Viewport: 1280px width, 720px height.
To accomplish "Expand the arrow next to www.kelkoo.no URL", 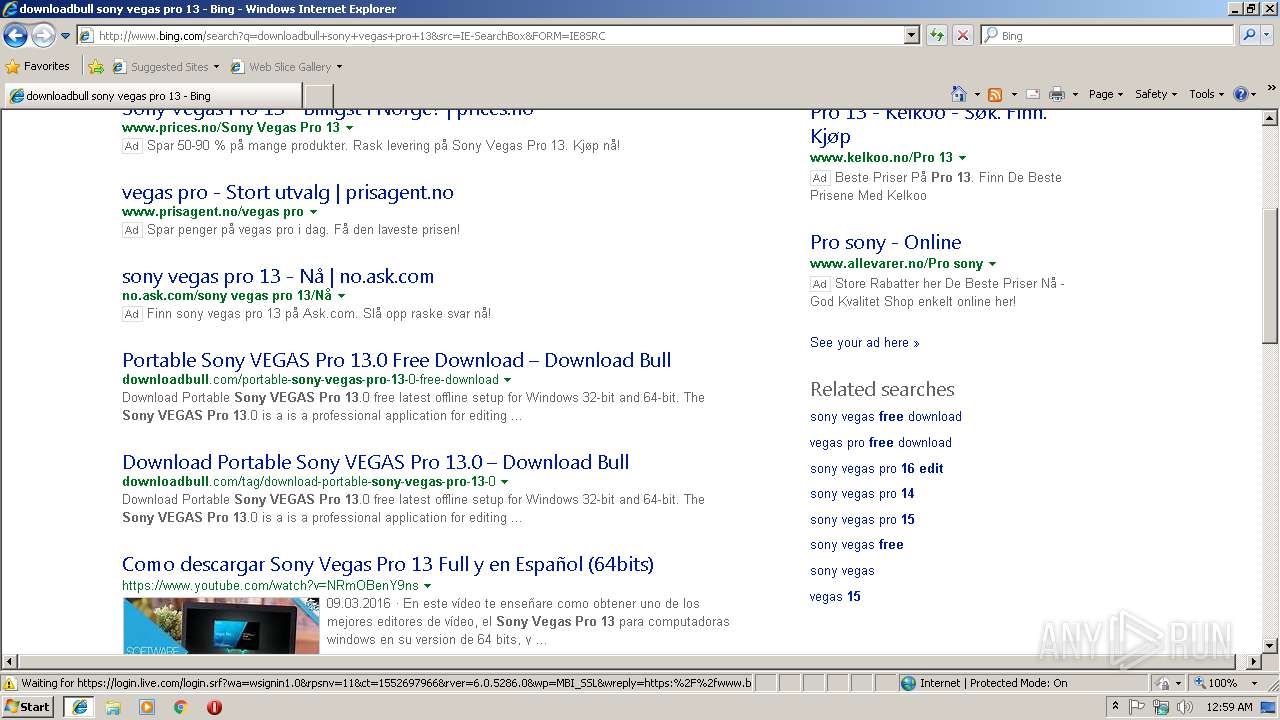I will point(962,158).
